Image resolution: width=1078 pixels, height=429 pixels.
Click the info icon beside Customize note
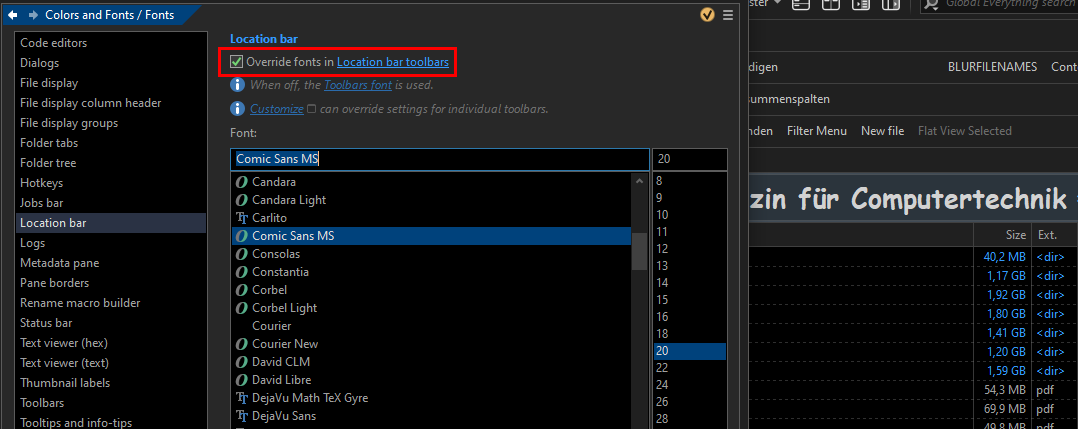(237, 109)
